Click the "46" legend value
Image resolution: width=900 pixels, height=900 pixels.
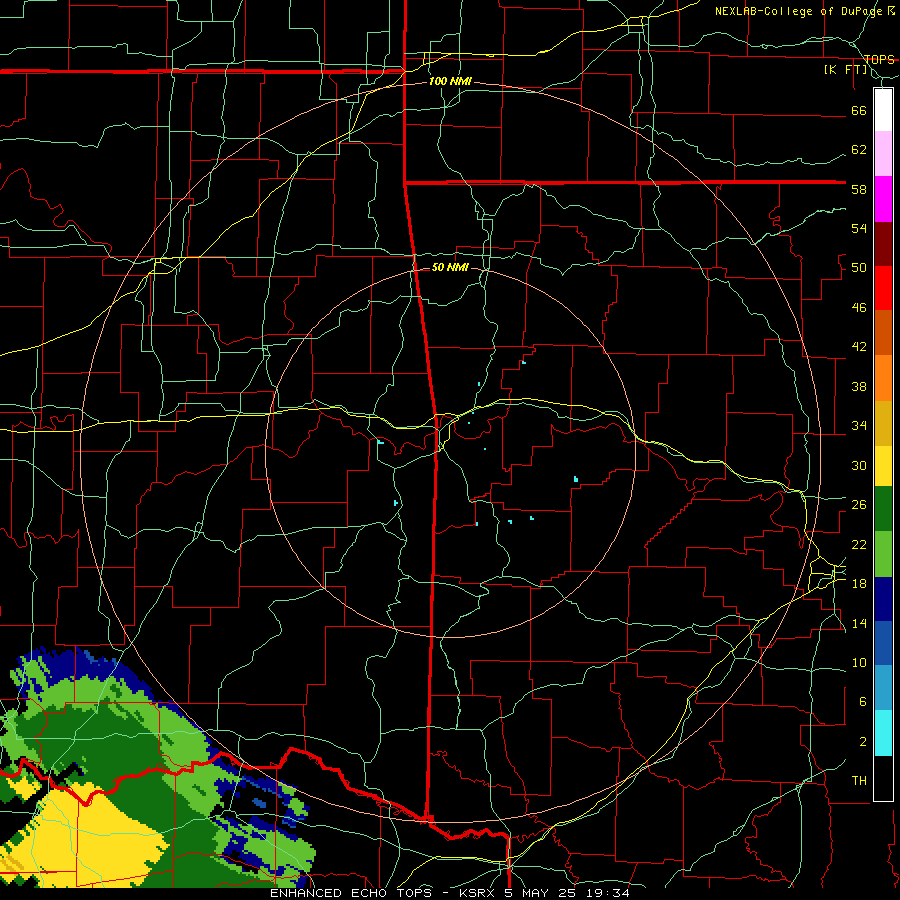click(x=859, y=308)
